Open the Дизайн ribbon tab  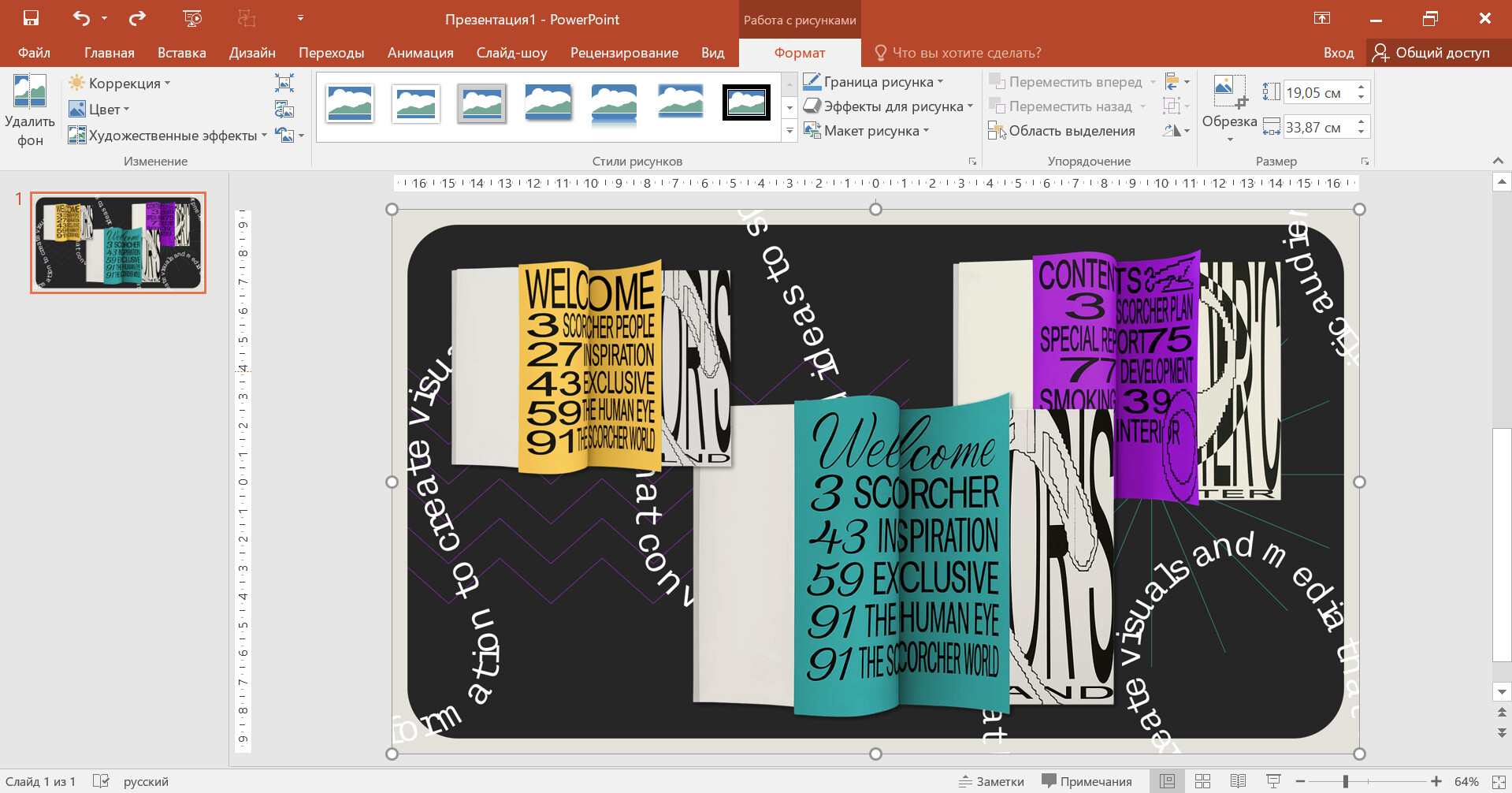252,53
